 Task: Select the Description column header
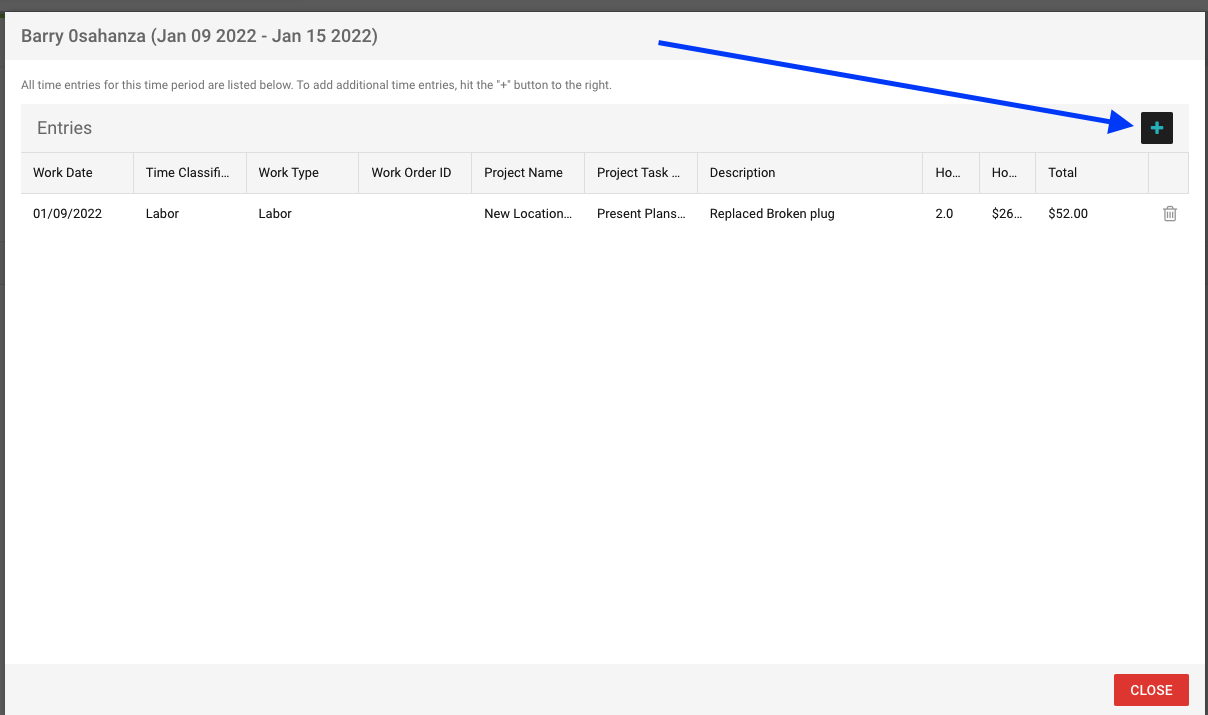tap(743, 173)
